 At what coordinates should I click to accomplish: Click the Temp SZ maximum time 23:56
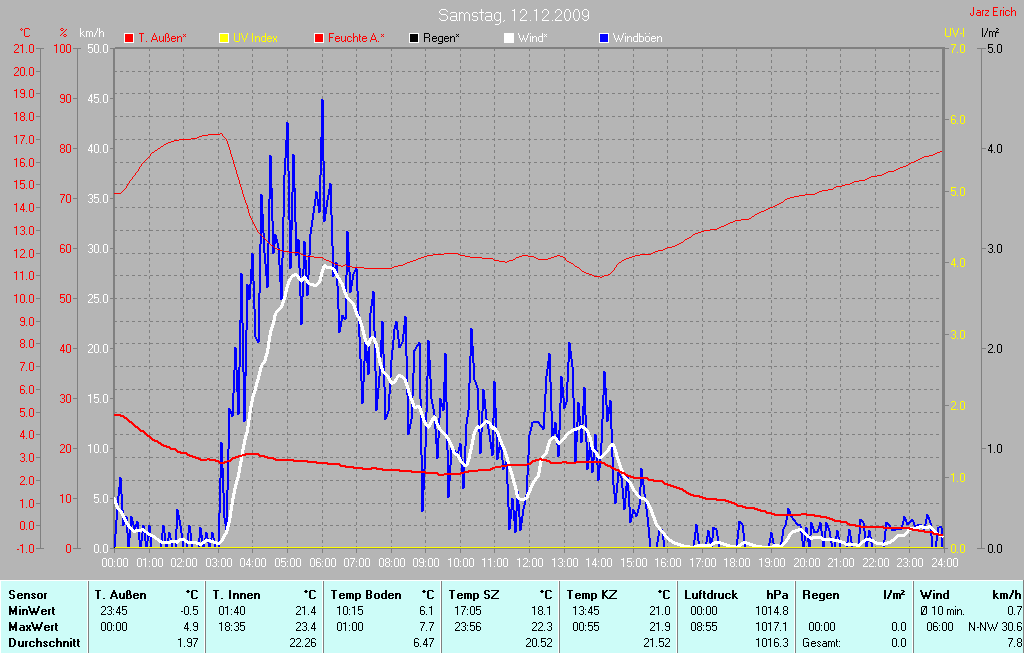coord(468,626)
